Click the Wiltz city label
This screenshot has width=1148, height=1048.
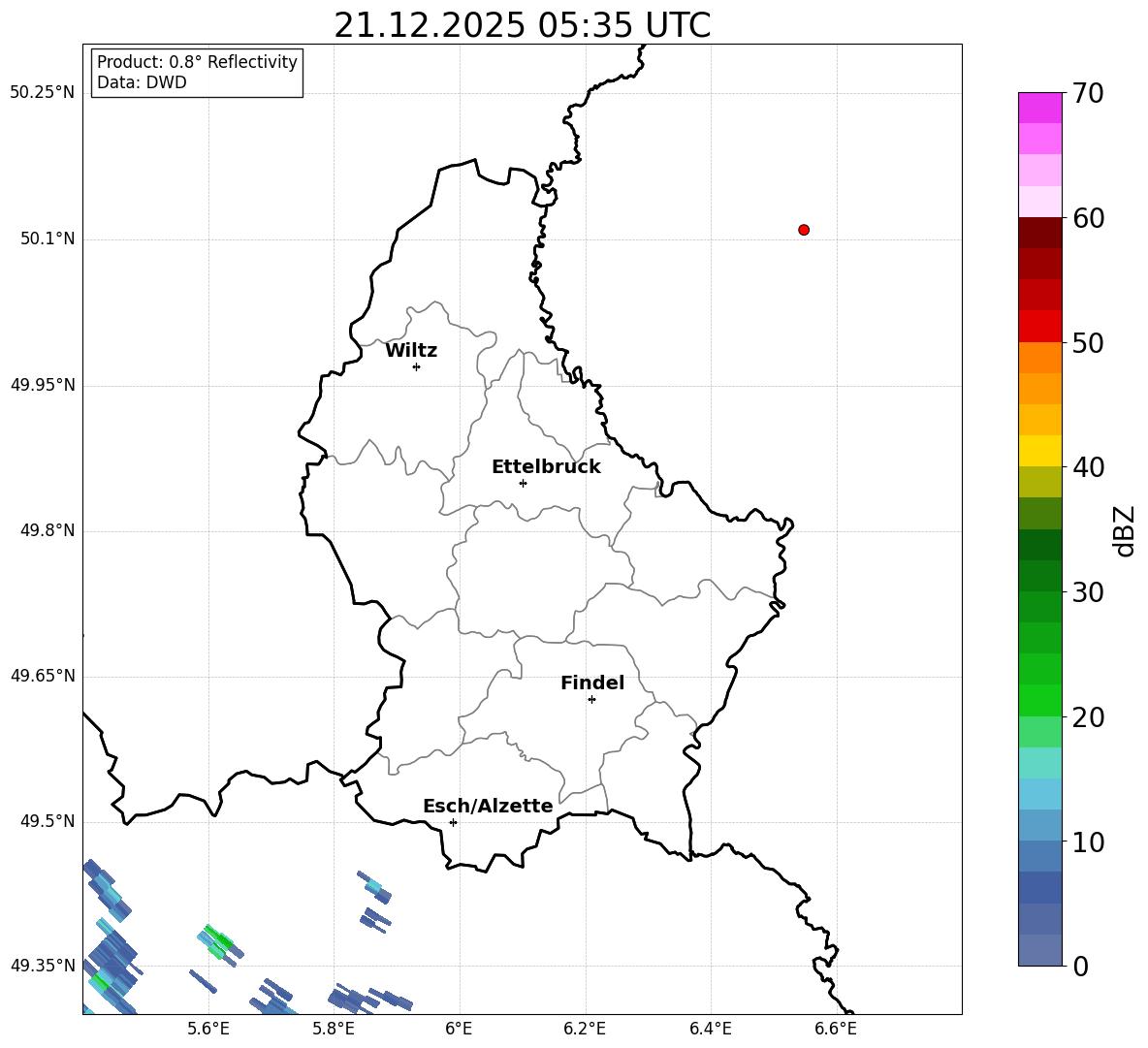(x=411, y=351)
